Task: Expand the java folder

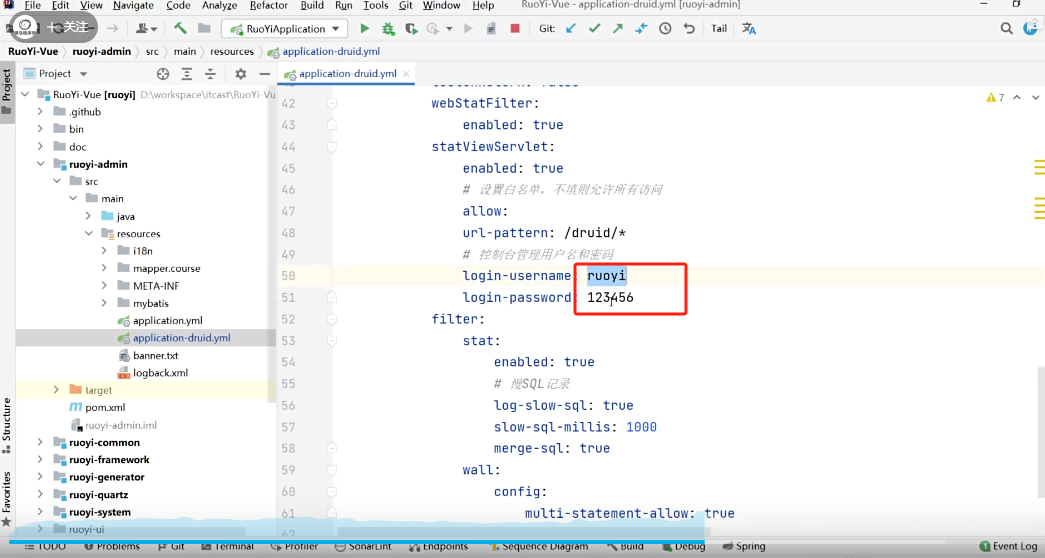Action: point(88,216)
